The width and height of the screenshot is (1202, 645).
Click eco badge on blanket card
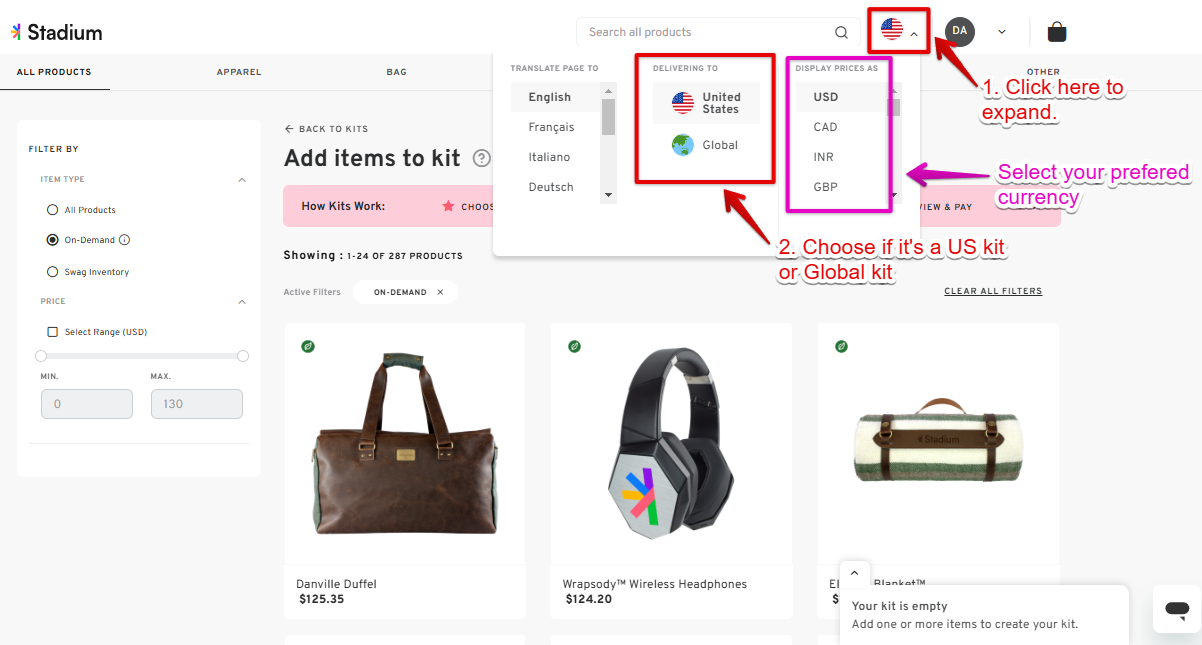841,346
